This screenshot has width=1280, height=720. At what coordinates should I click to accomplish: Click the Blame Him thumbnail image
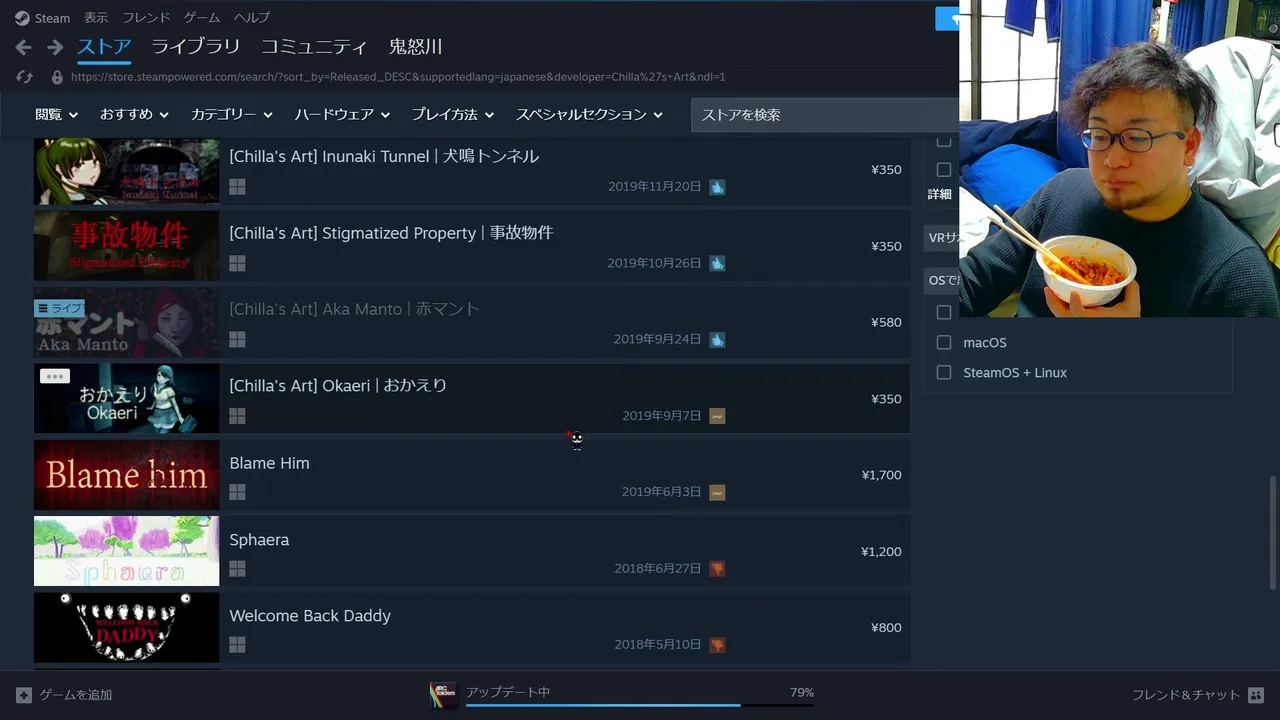click(126, 475)
